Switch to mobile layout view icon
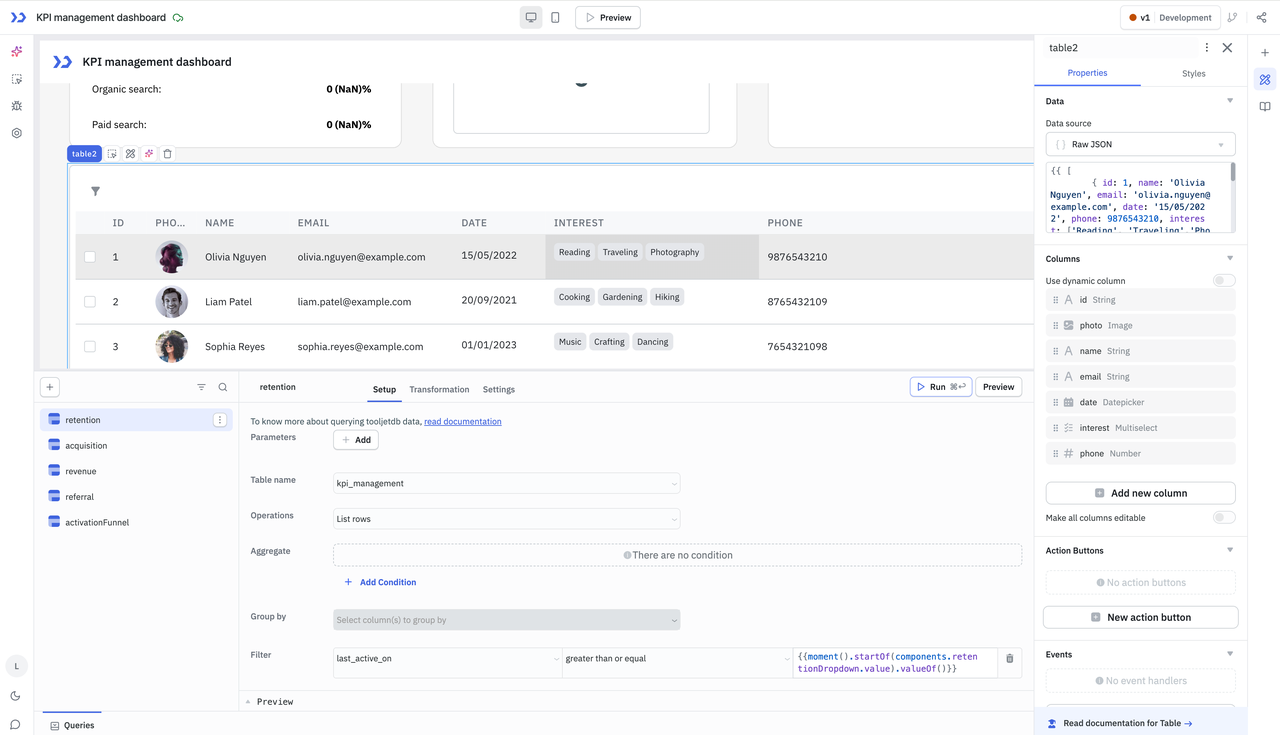 (555, 17)
